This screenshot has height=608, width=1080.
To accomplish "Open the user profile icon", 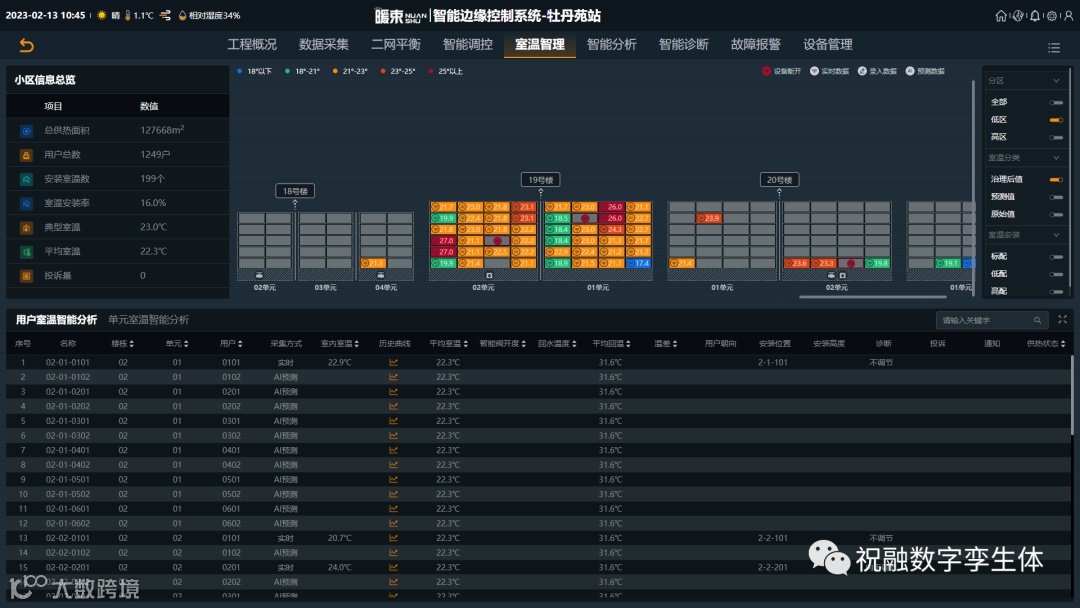I will [1068, 15].
